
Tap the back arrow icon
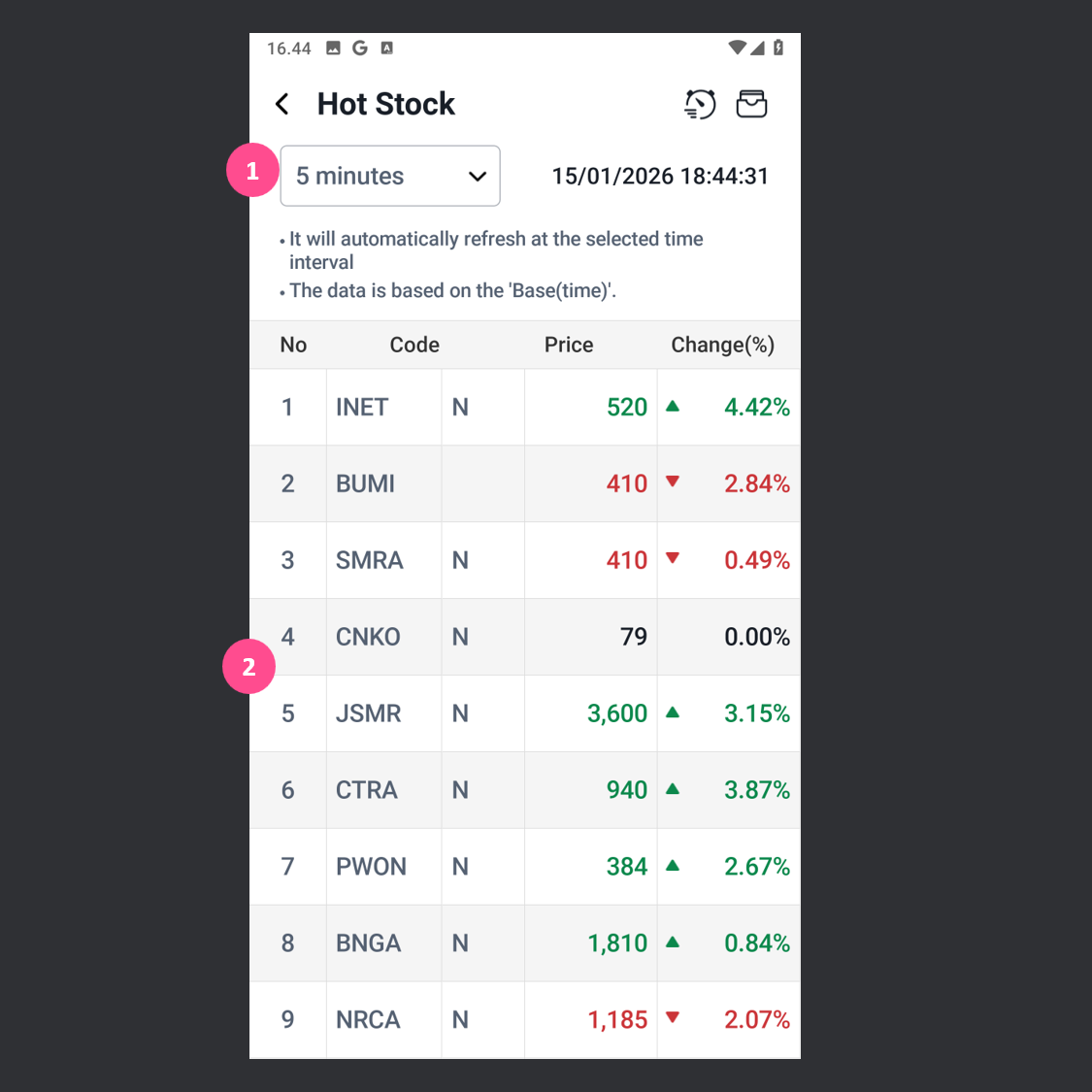point(282,104)
